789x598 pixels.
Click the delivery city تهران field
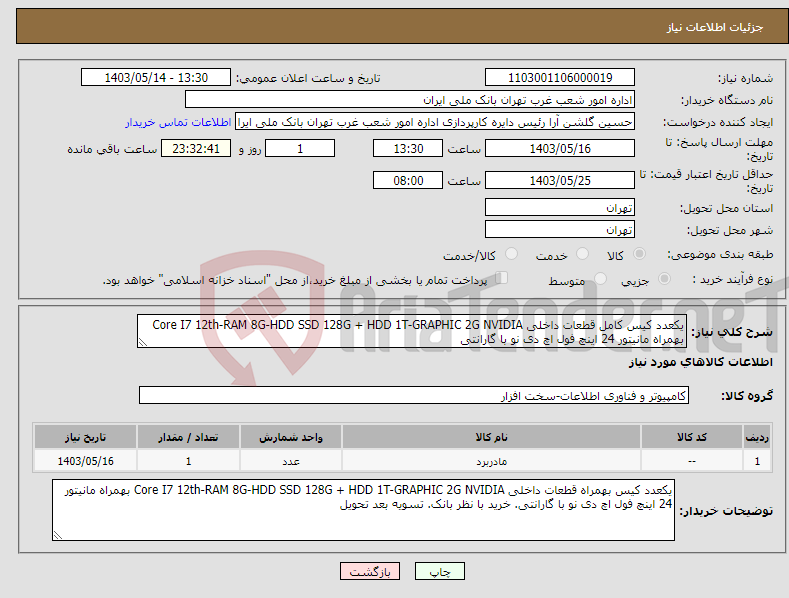coord(560,230)
